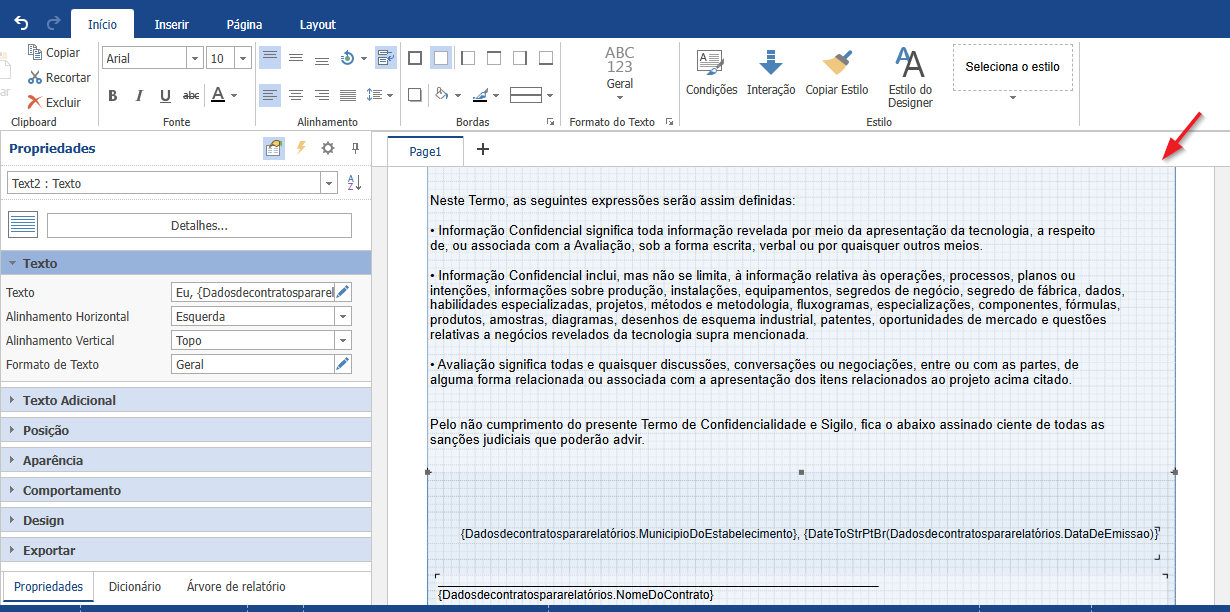Open the Formato do Texto dialog launcher

(669, 122)
